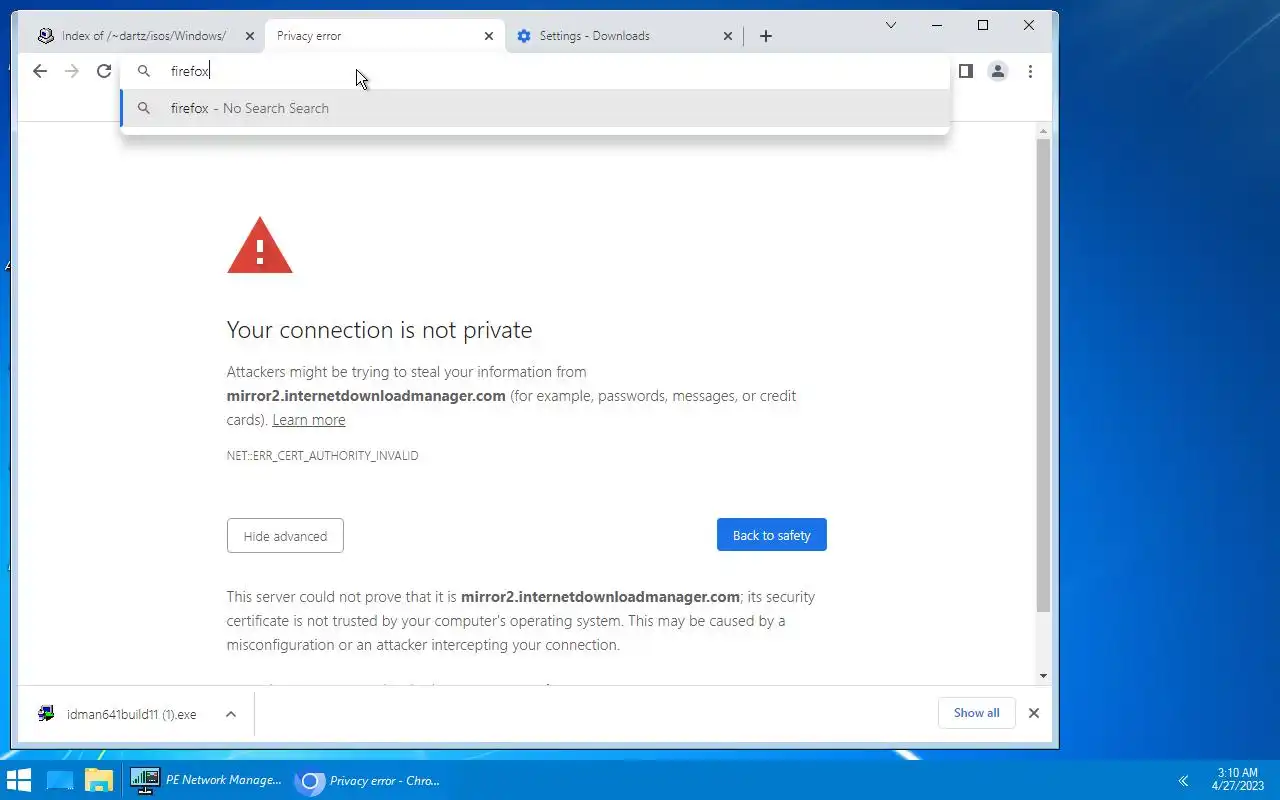Click Back to safety button

pos(771,535)
